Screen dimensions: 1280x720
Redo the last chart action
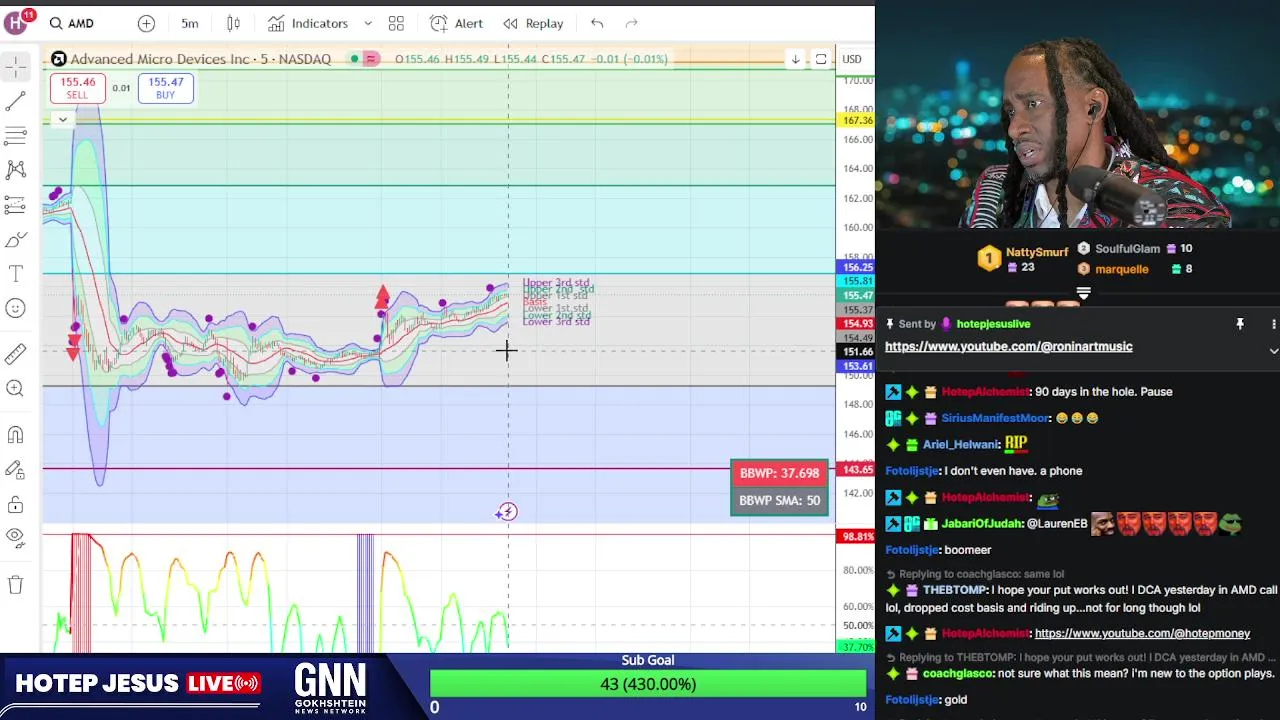[x=631, y=23]
